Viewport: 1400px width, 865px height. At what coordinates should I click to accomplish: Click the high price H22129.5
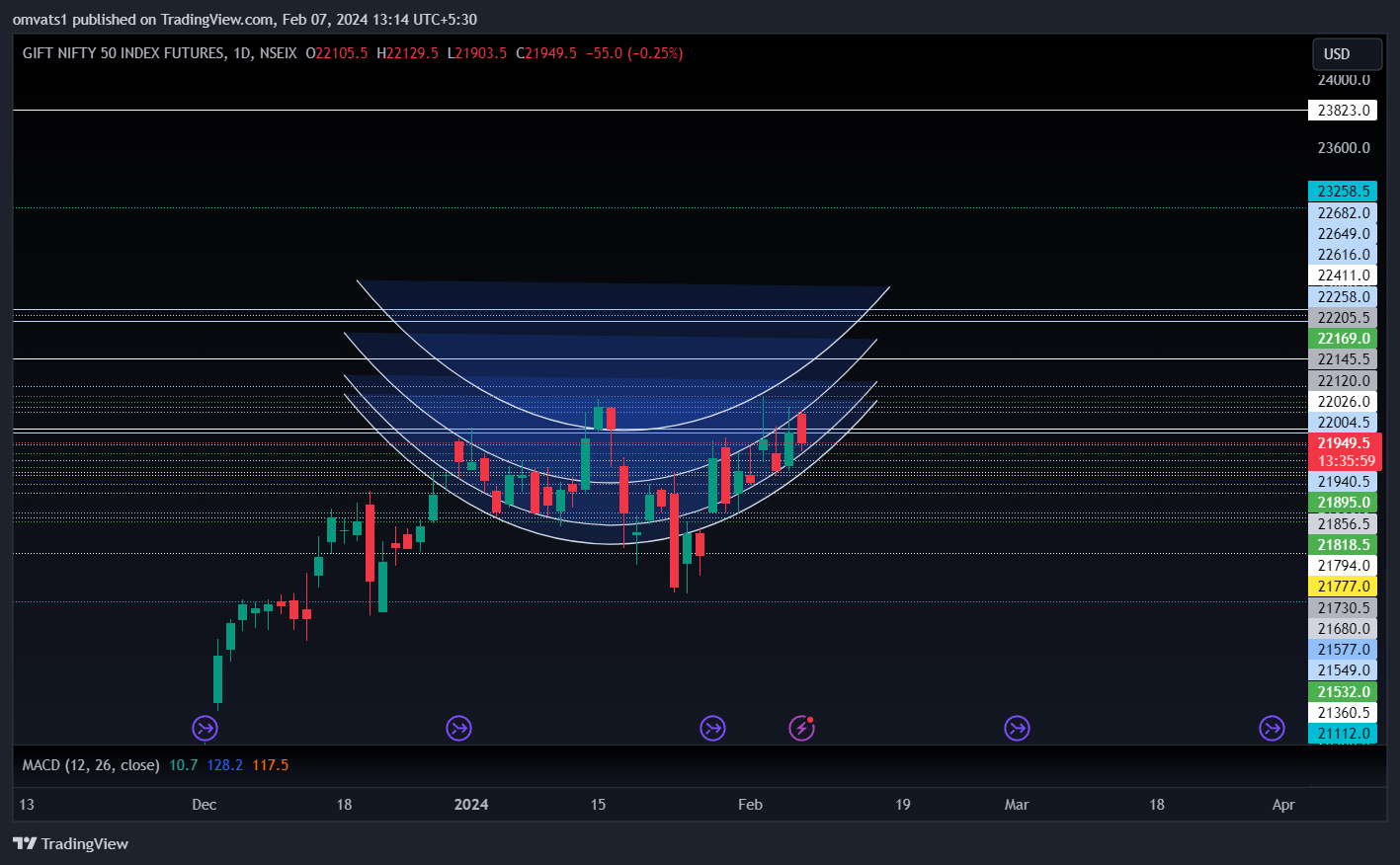pyautogui.click(x=407, y=53)
